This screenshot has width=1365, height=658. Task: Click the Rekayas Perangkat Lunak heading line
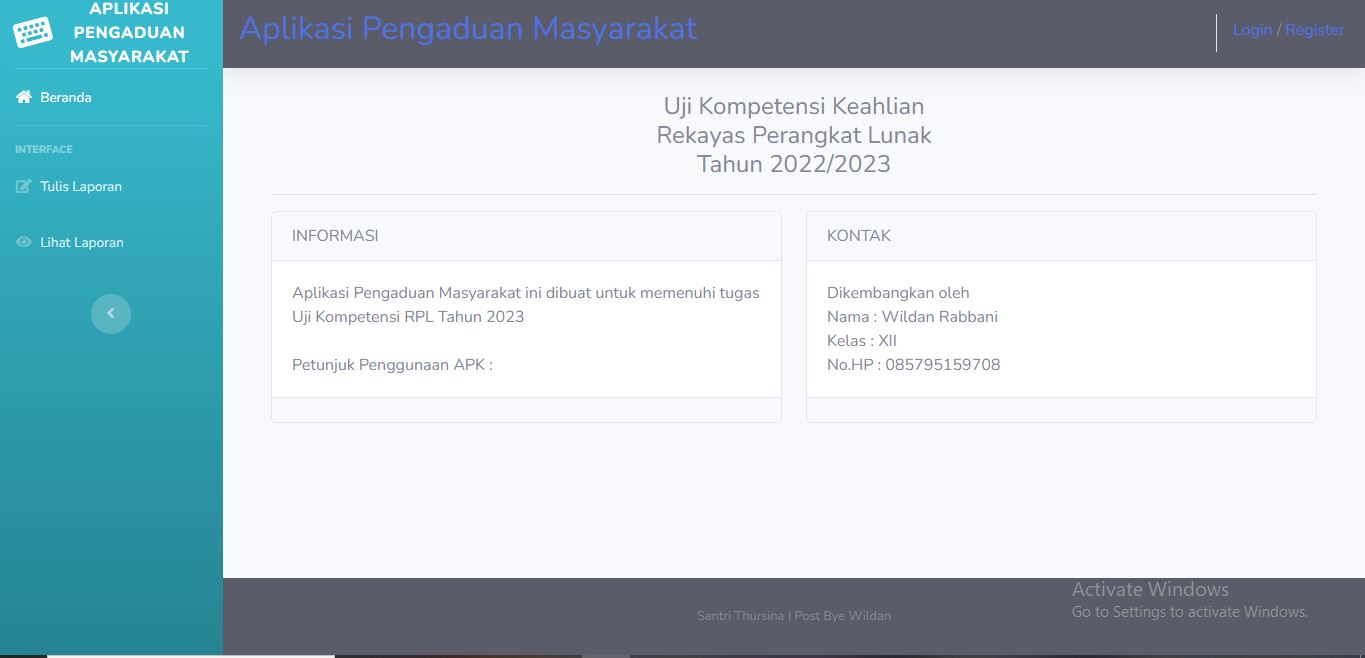794,135
